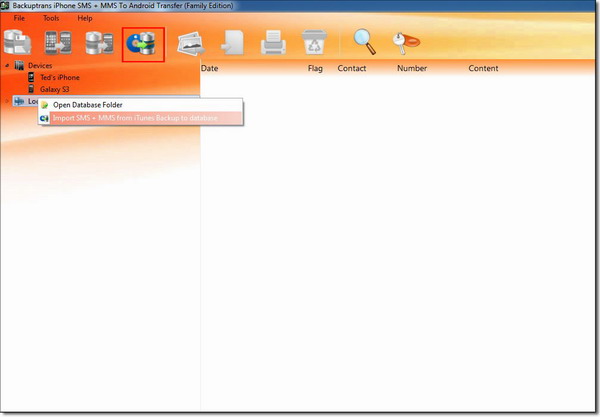Click the recycle bin delete toolbar icon

point(314,42)
